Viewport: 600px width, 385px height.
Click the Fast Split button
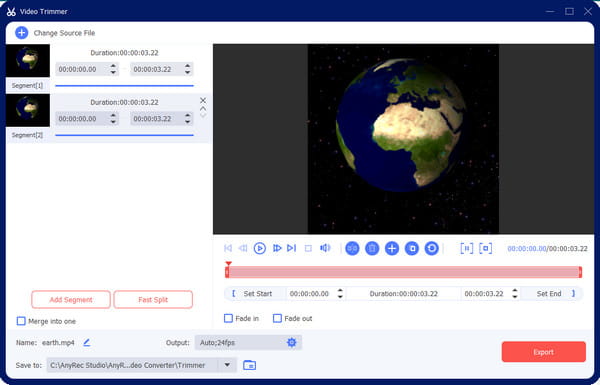pyautogui.click(x=153, y=300)
